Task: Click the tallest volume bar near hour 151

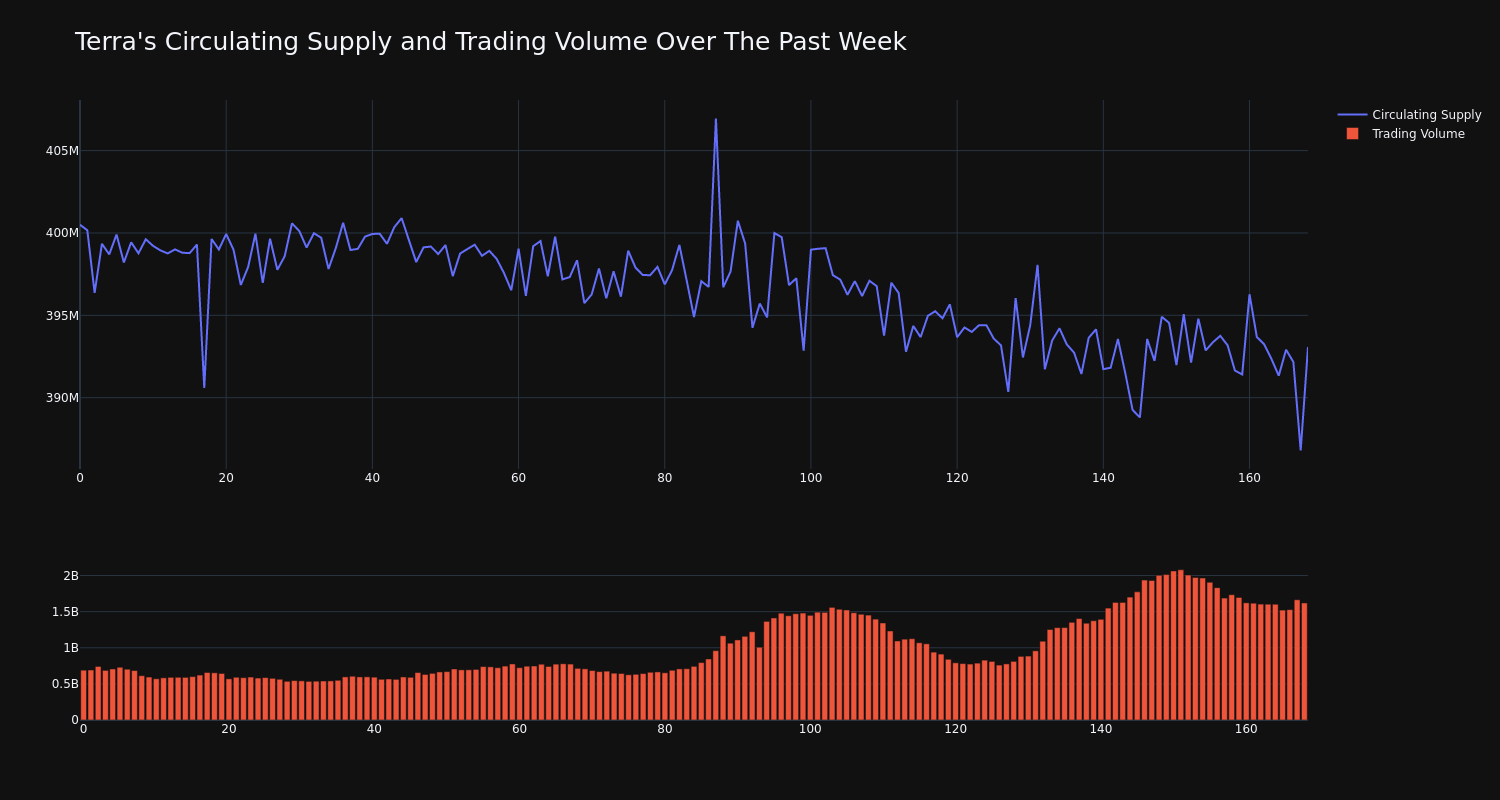Action: click(1181, 645)
